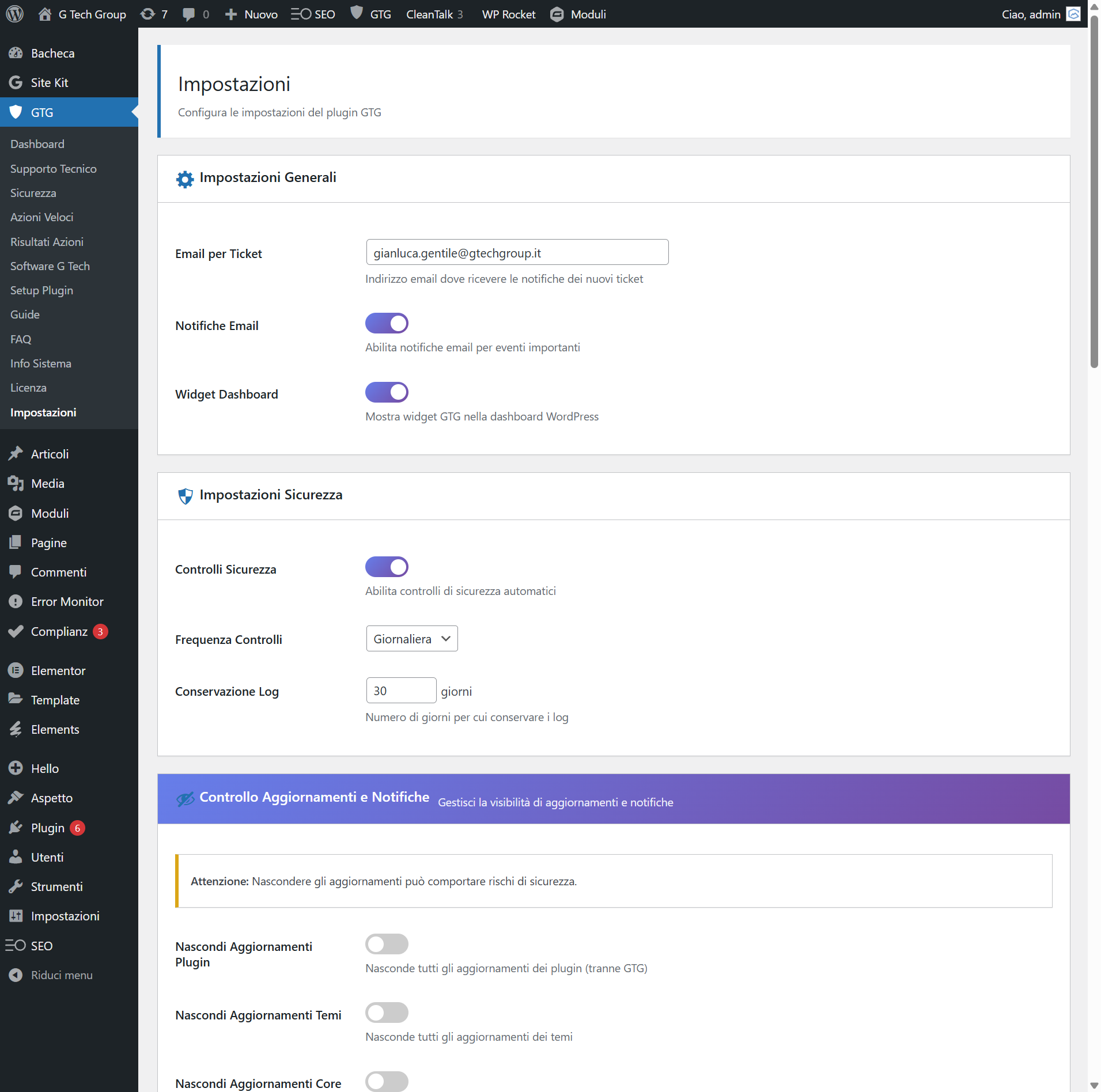Screen dimensions: 1101x1092
Task: Open the Elementor sidebar menu
Action: pos(58,670)
